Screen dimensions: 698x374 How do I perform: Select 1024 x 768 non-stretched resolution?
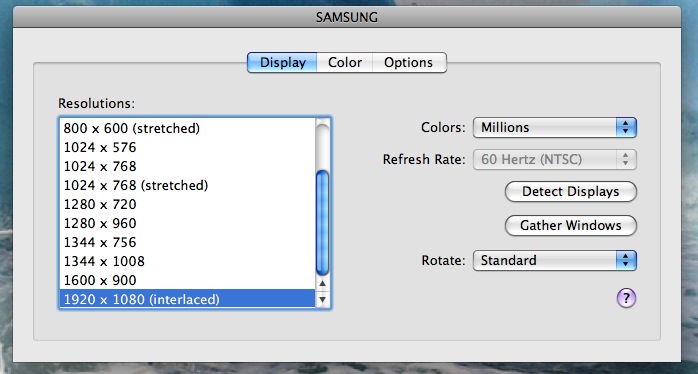(x=187, y=166)
